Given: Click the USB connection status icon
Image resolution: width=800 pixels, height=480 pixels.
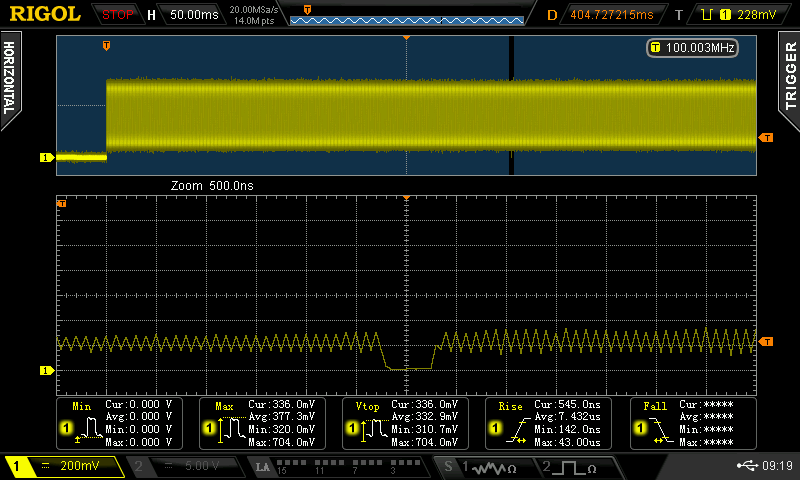Looking at the screenshot, I should tap(748, 466).
